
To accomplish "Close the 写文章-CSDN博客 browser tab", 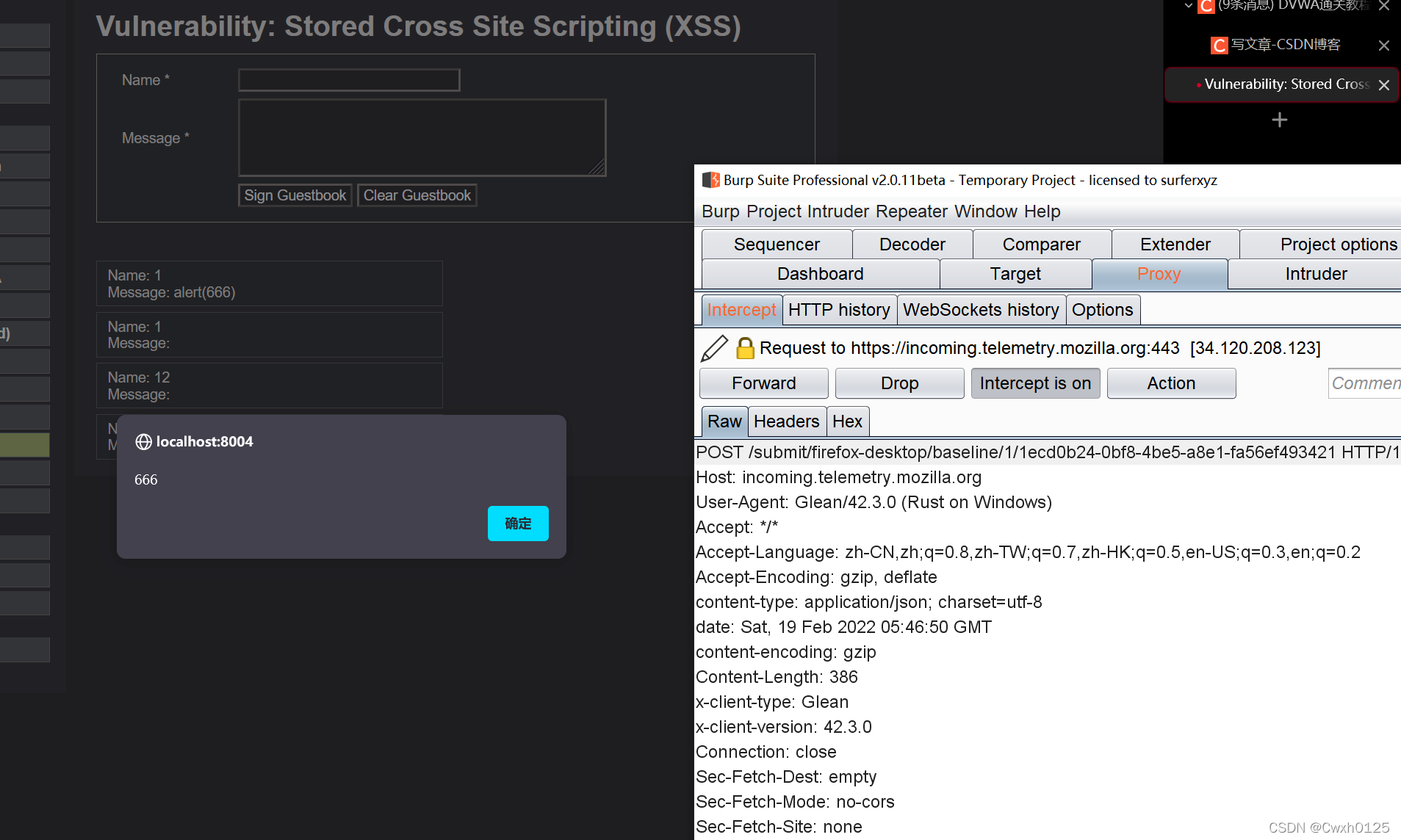I will (x=1384, y=46).
